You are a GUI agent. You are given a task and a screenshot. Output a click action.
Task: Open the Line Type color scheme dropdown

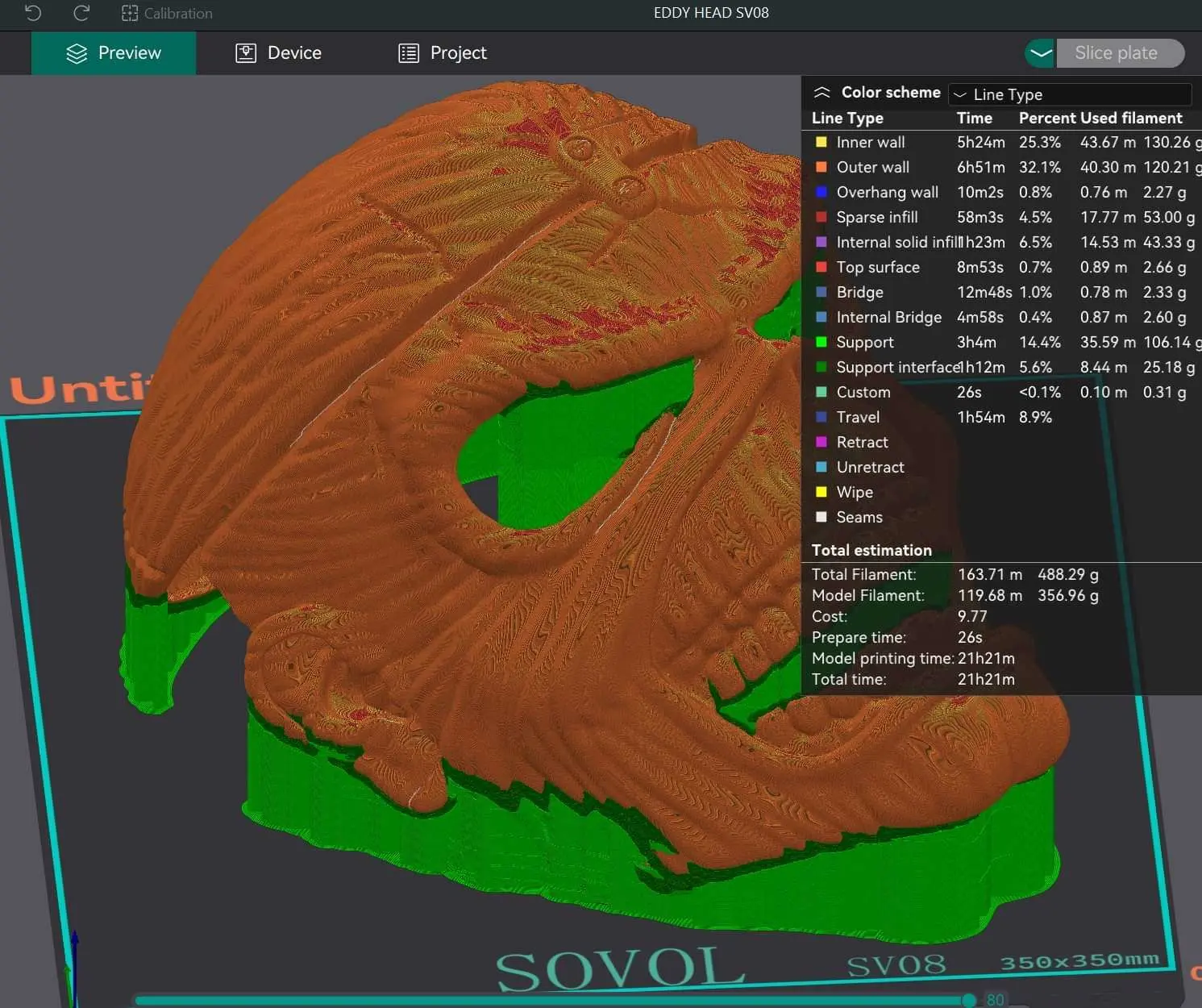[x=1070, y=94]
